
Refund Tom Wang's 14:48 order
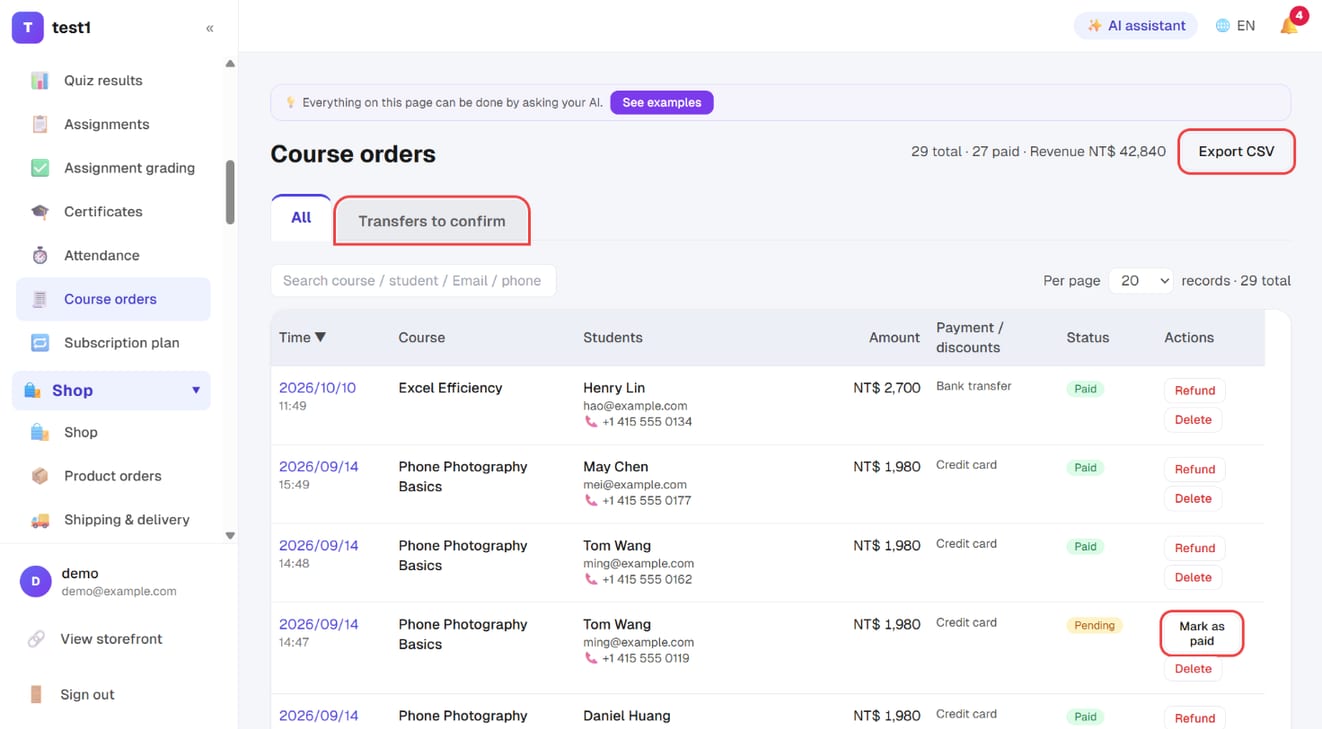pyautogui.click(x=1195, y=548)
